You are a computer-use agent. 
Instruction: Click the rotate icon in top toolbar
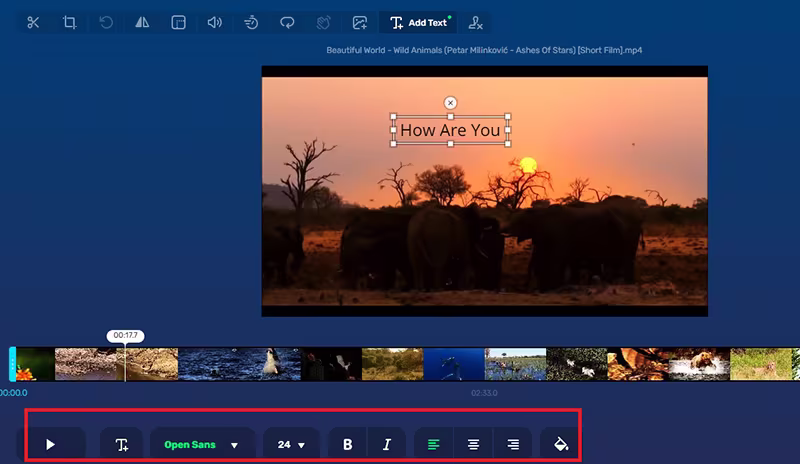[106, 22]
